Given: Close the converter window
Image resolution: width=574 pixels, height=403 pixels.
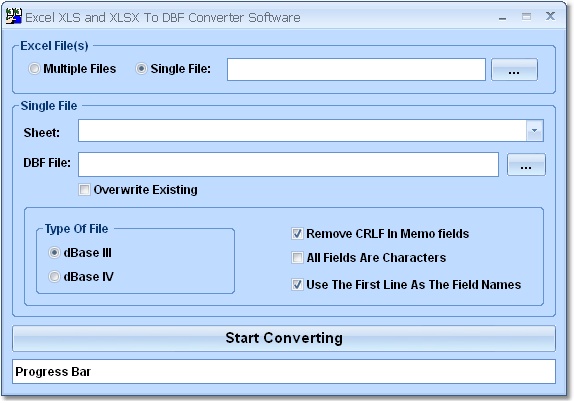Looking at the screenshot, I should pyautogui.click(x=550, y=16).
